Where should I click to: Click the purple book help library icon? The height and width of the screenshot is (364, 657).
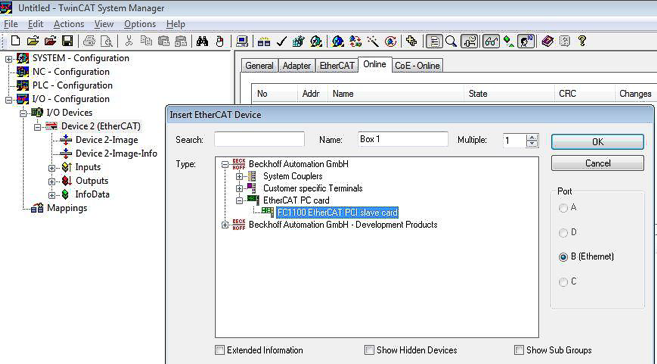[x=547, y=41]
